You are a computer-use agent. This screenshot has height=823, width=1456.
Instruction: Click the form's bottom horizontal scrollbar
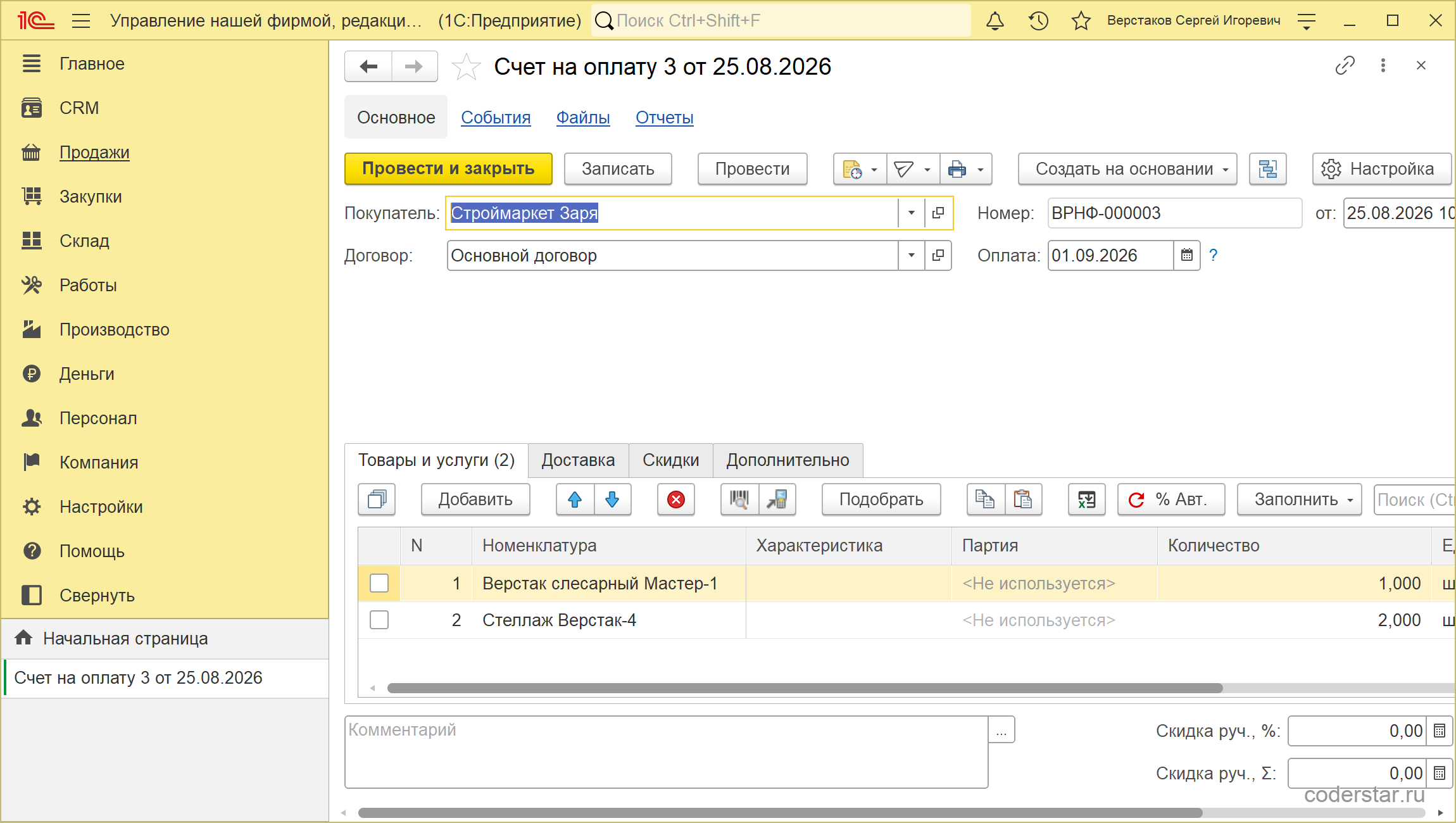click(x=780, y=813)
